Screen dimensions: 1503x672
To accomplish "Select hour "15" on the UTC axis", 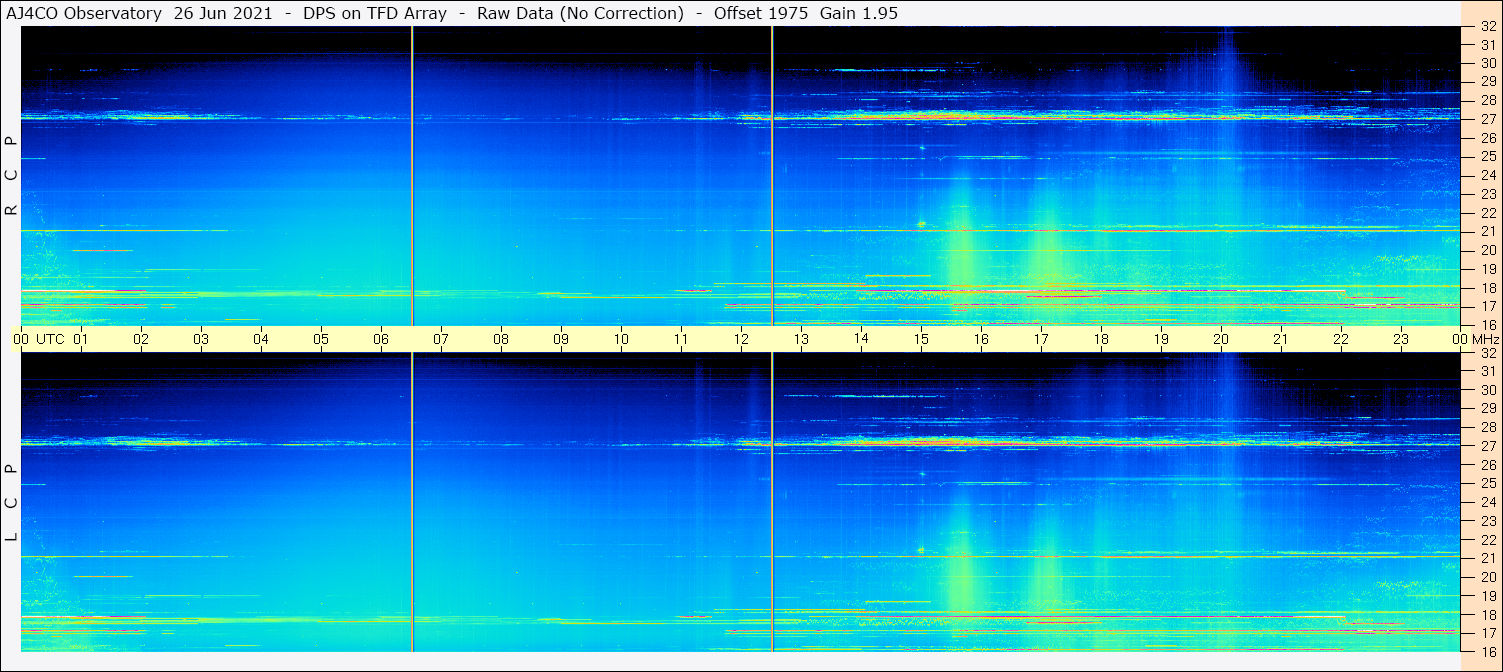I will pyautogui.click(x=921, y=339).
